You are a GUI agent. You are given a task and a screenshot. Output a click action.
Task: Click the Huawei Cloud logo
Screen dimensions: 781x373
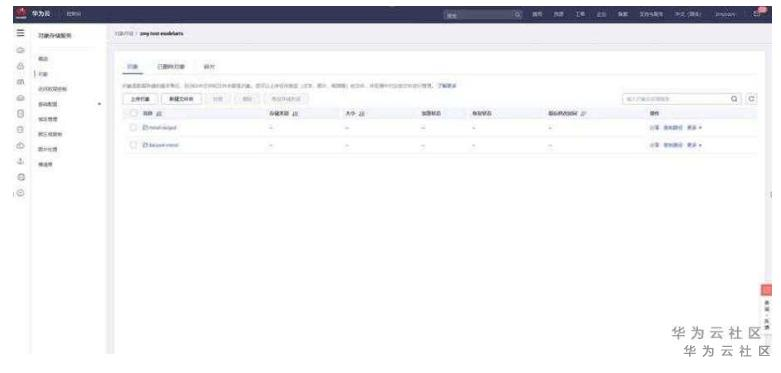click(x=20, y=14)
